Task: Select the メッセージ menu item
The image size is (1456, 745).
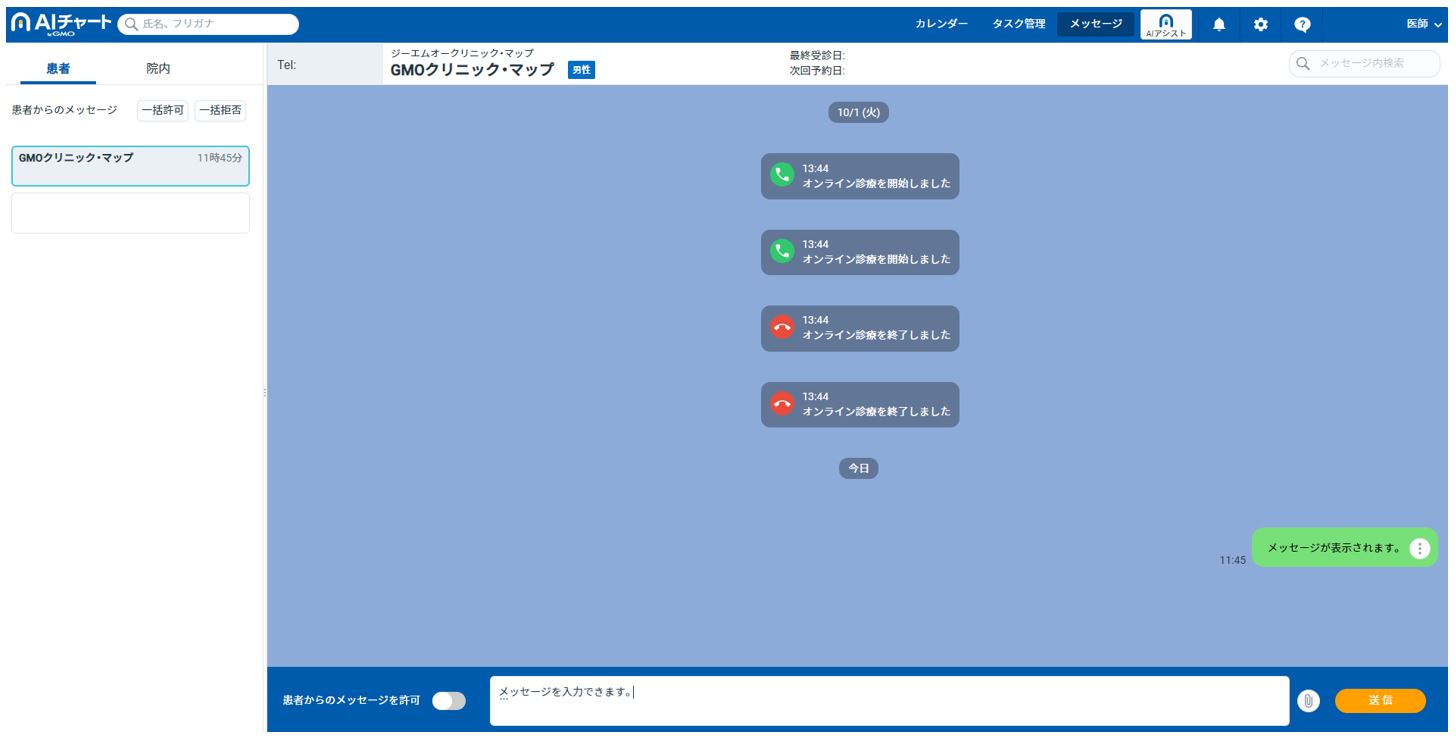Action: click(x=1096, y=24)
